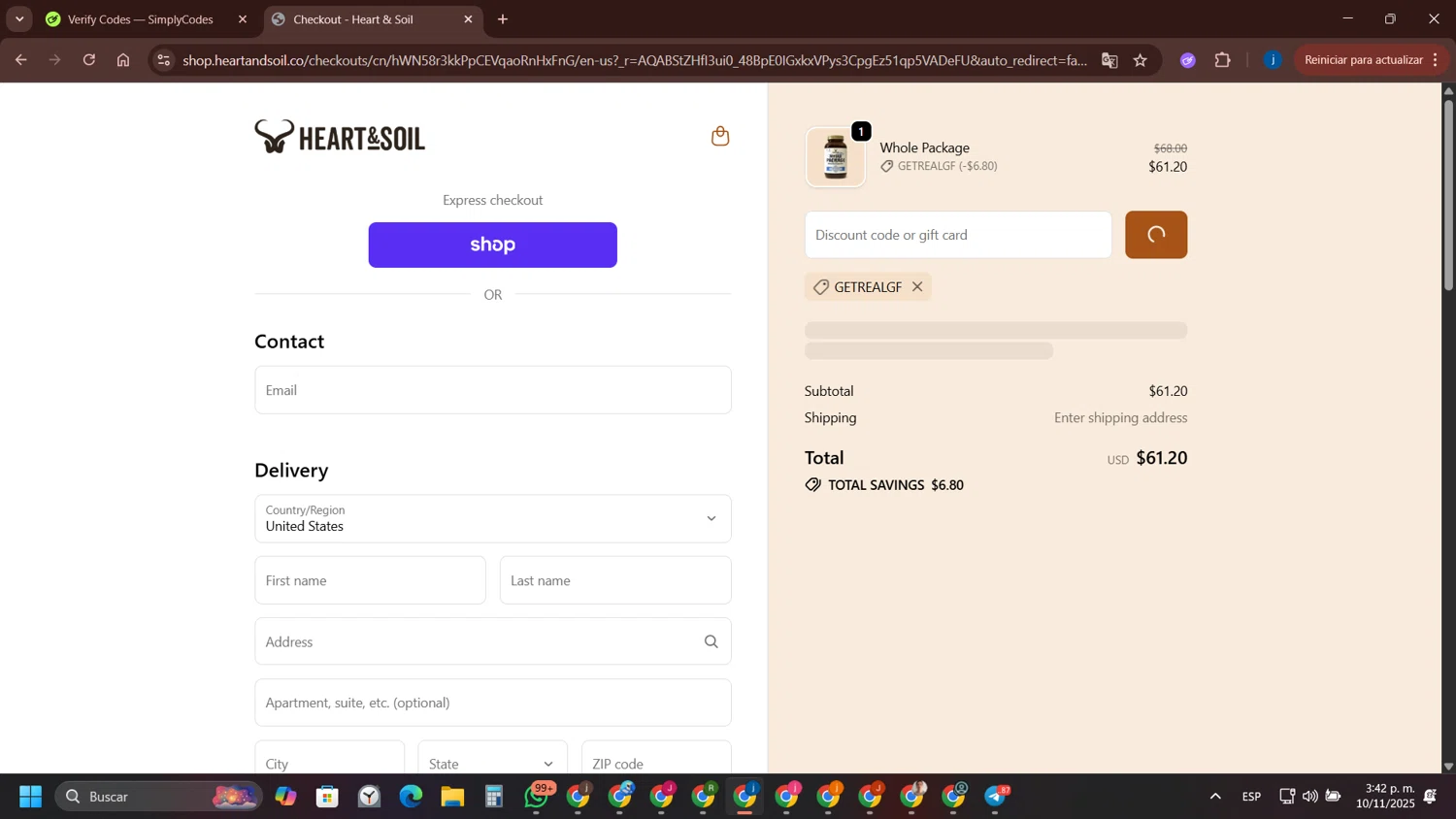Focus the Last name field
The width and height of the screenshot is (1456, 819).
click(x=615, y=580)
